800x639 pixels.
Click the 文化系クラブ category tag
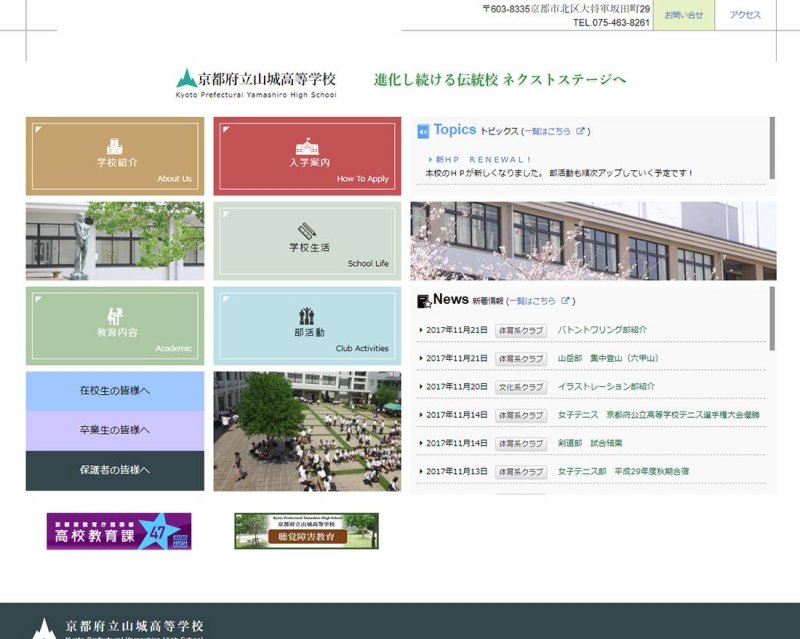tap(521, 387)
